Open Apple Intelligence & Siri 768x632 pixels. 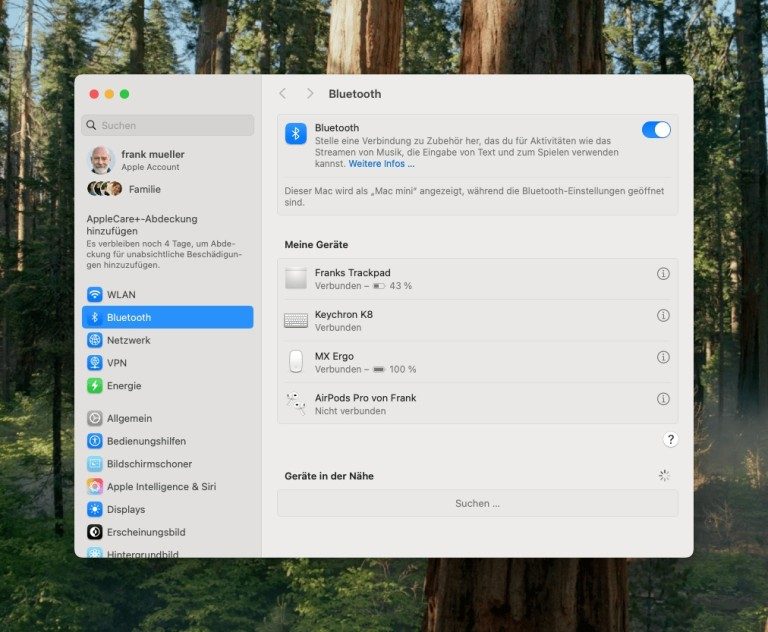[x=168, y=486]
